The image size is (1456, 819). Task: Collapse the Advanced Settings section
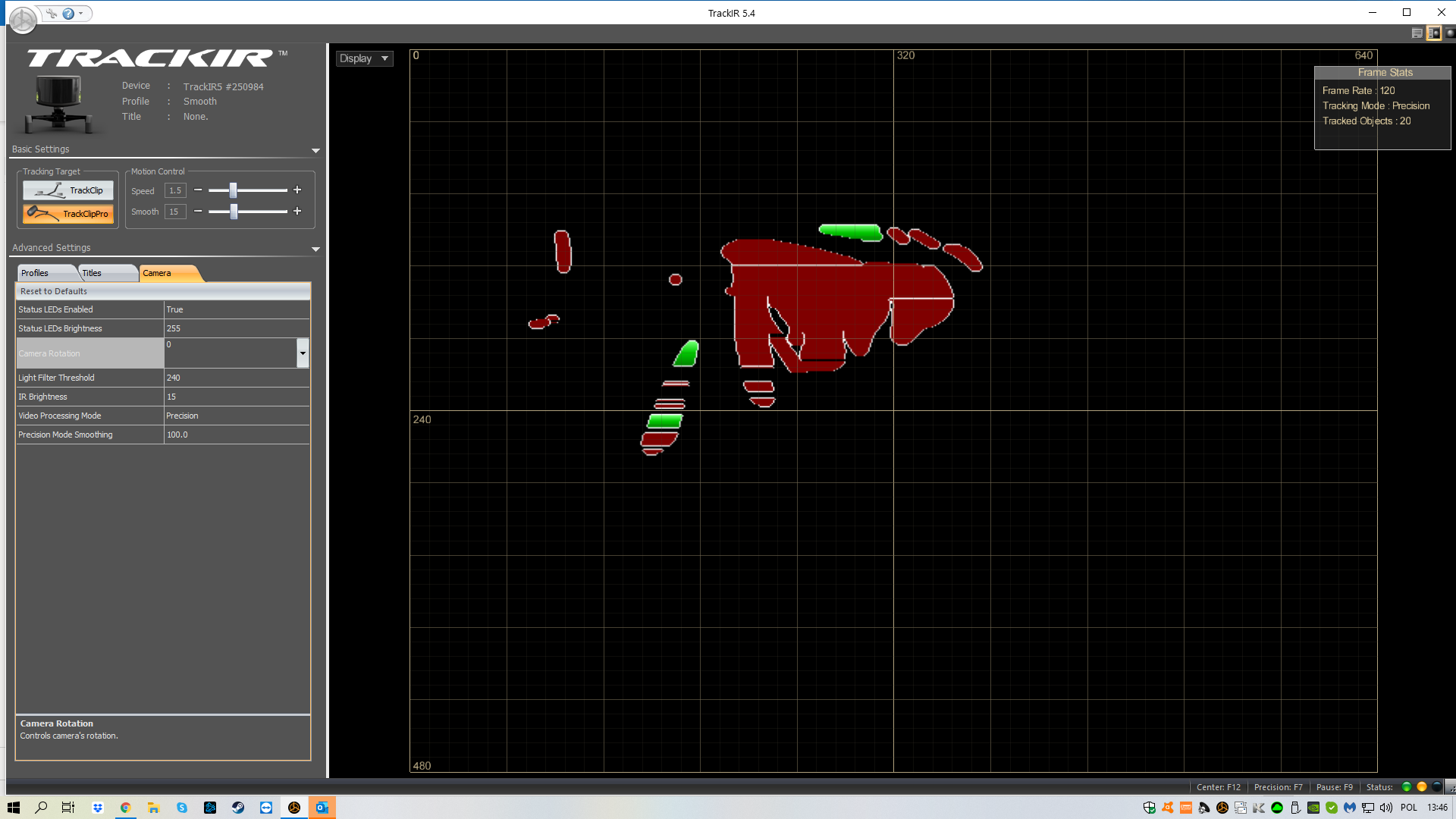point(315,249)
